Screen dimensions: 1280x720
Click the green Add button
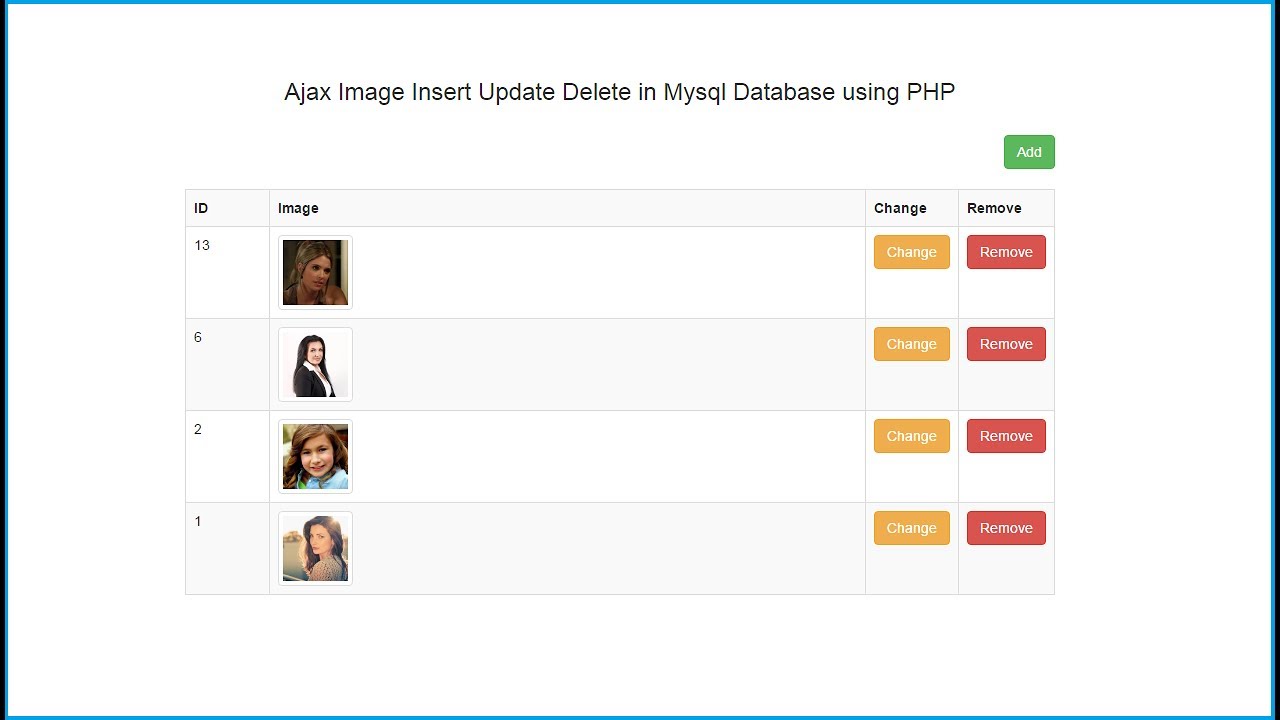[1029, 152]
